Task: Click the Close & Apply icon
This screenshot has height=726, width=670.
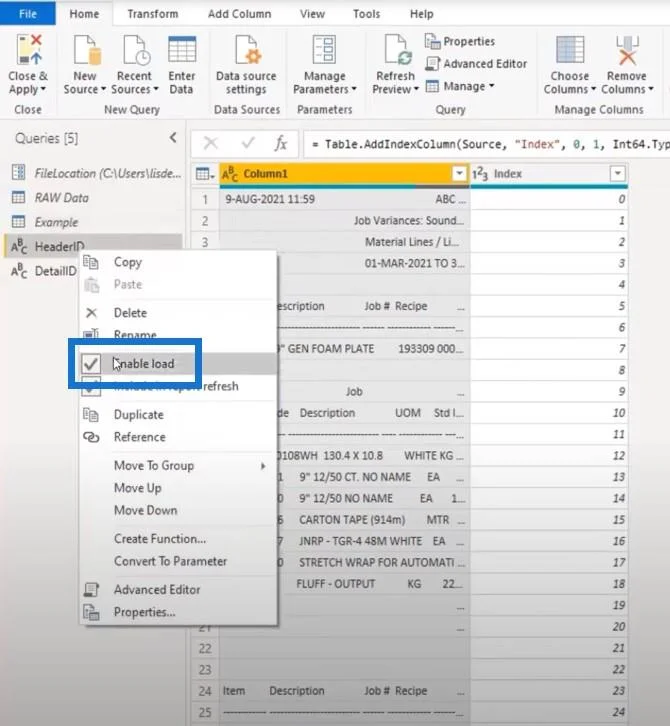Action: click(29, 50)
